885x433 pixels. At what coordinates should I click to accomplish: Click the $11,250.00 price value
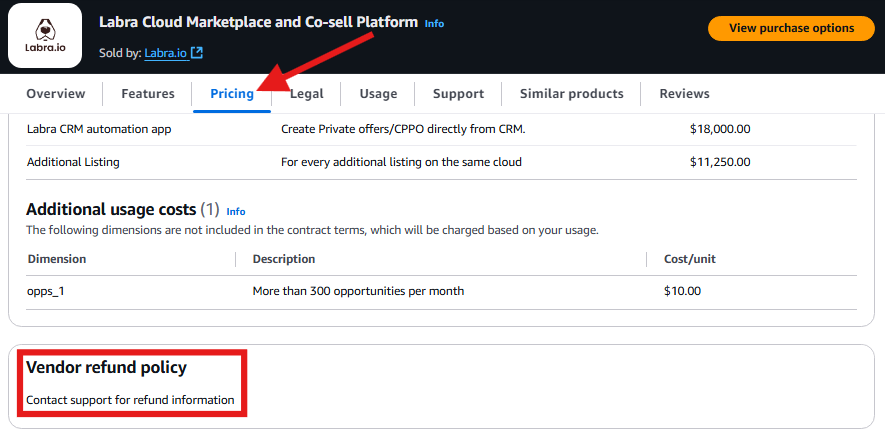(720, 162)
